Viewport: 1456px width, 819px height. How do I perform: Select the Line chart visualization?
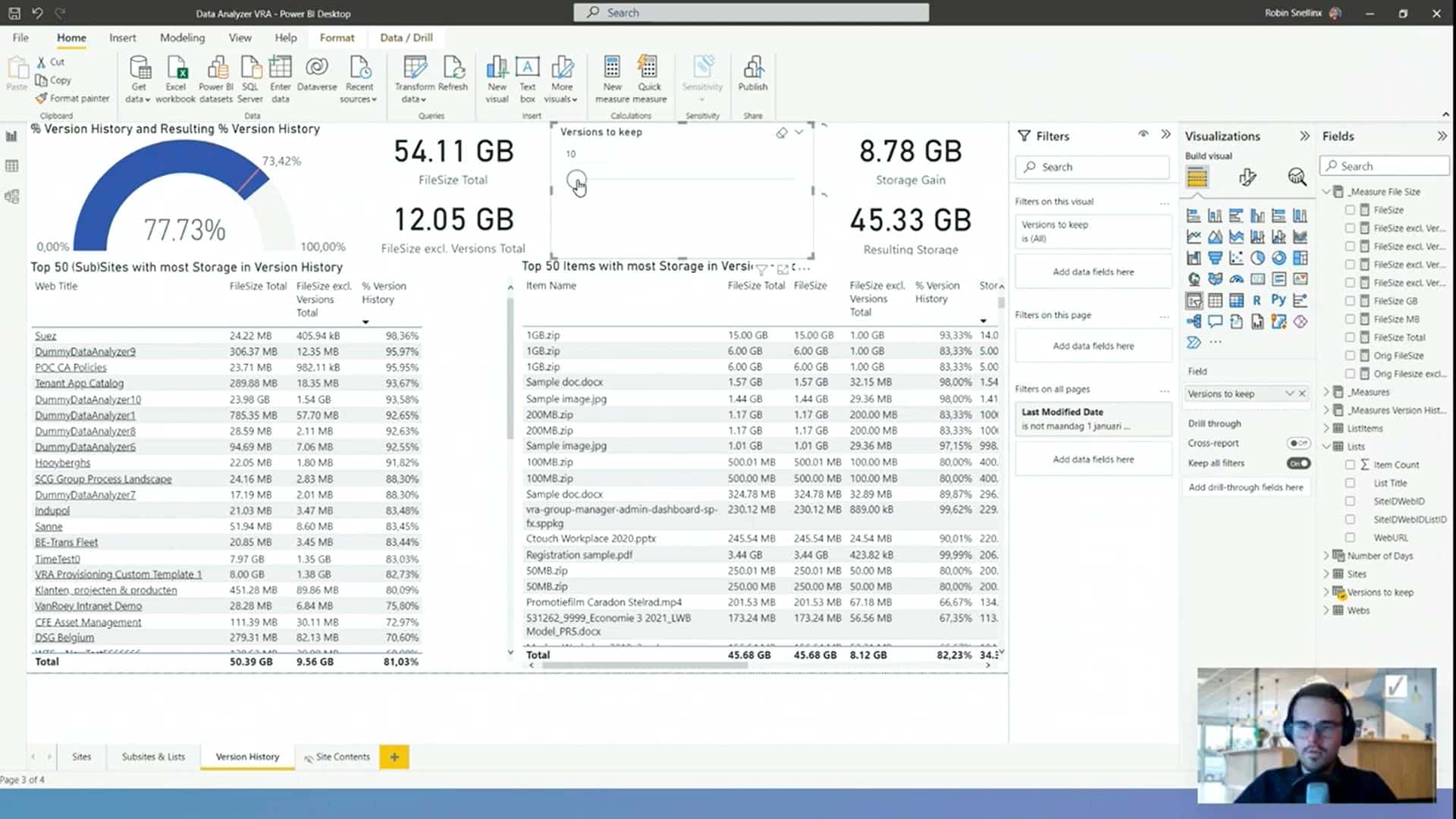point(1194,237)
